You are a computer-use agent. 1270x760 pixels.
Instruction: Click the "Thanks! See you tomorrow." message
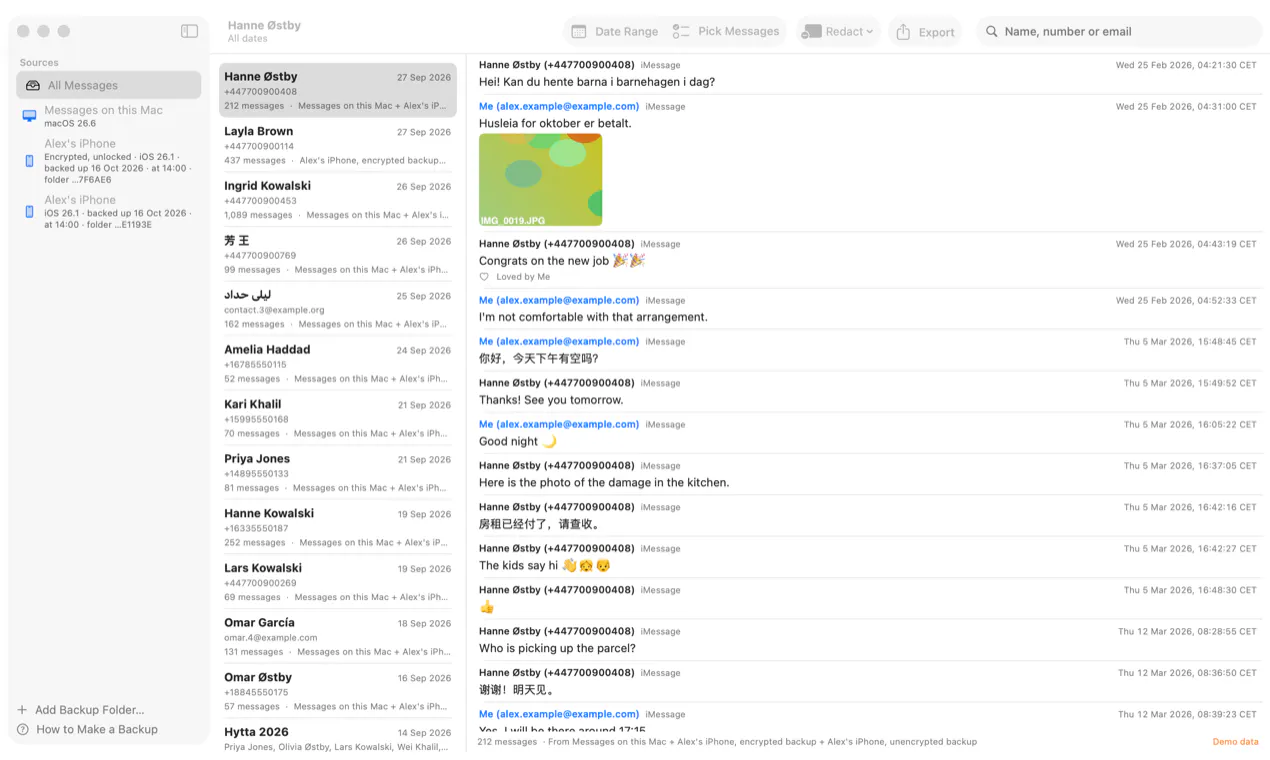pyautogui.click(x=551, y=400)
